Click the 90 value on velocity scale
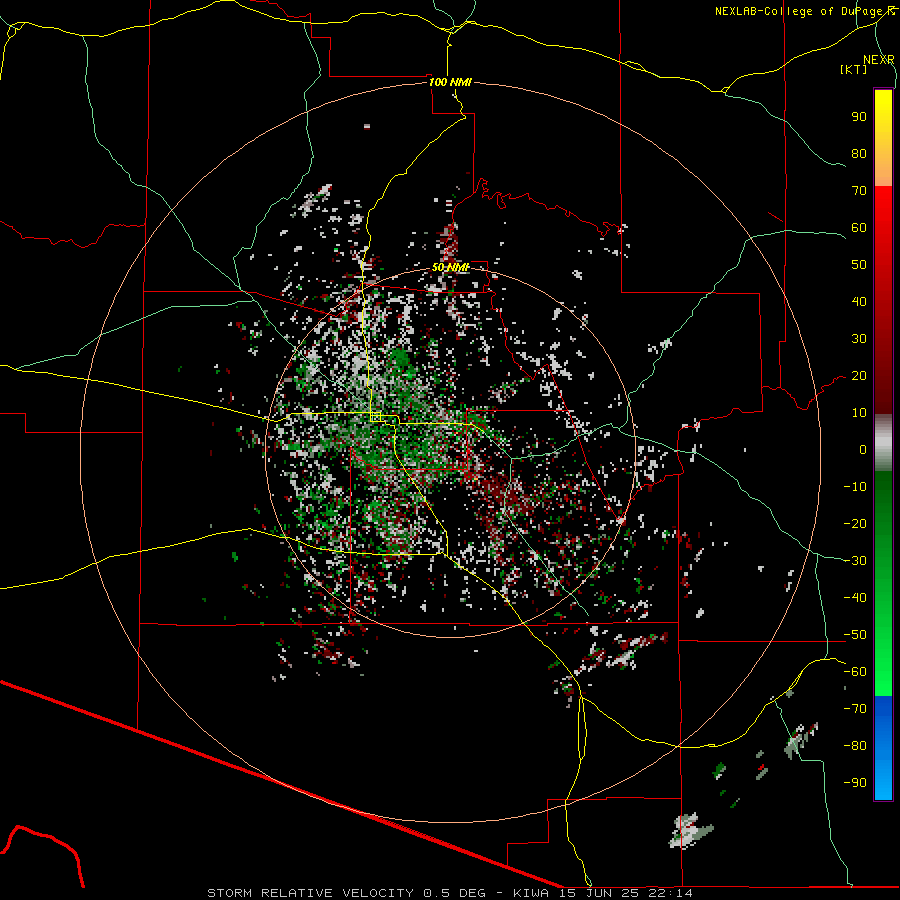The image size is (900, 900). click(859, 117)
